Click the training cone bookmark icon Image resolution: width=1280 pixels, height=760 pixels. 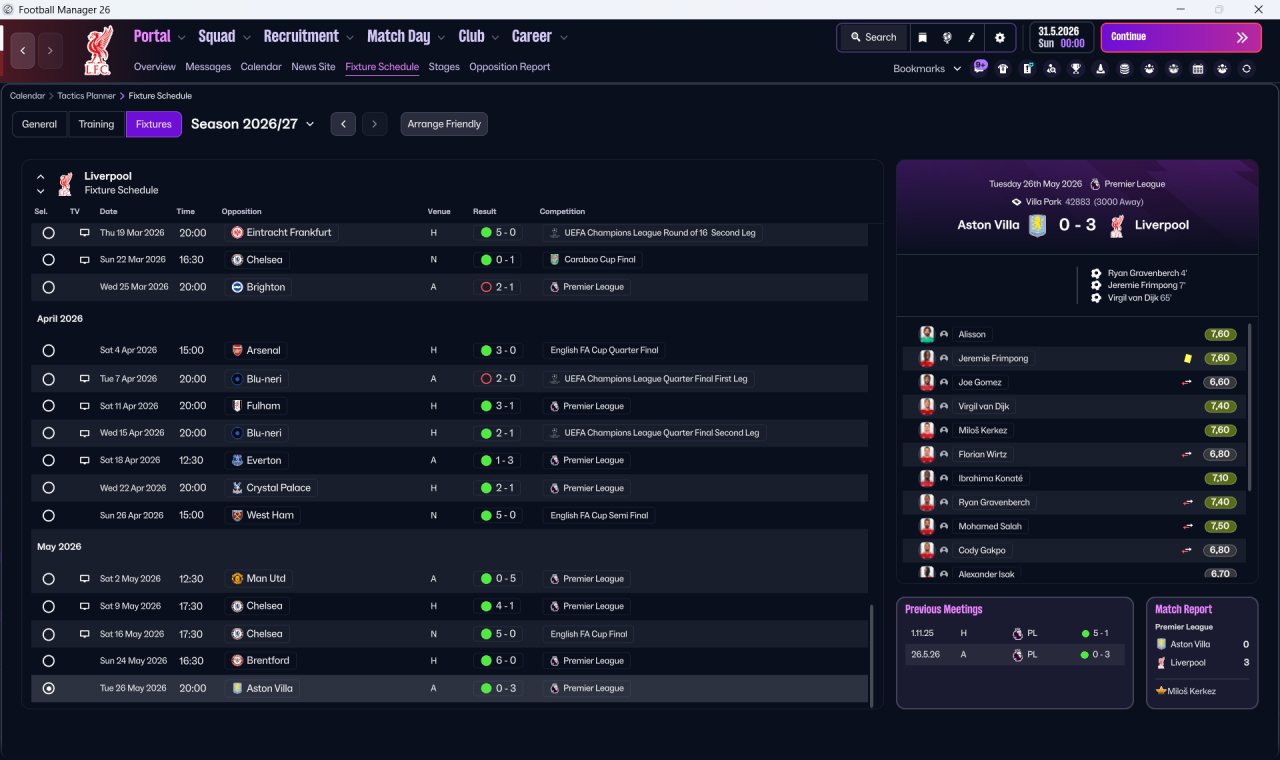(x=1100, y=69)
